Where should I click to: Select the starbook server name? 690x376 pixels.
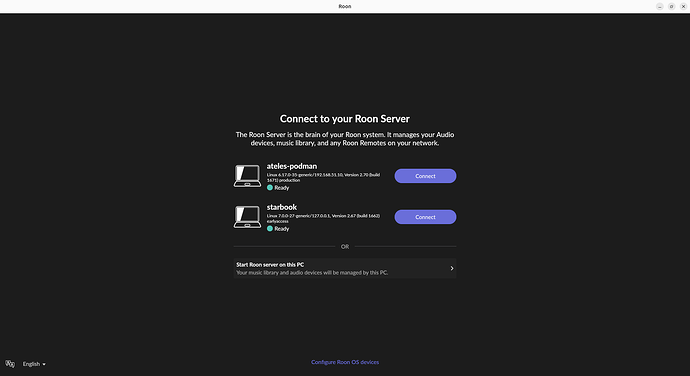point(282,207)
